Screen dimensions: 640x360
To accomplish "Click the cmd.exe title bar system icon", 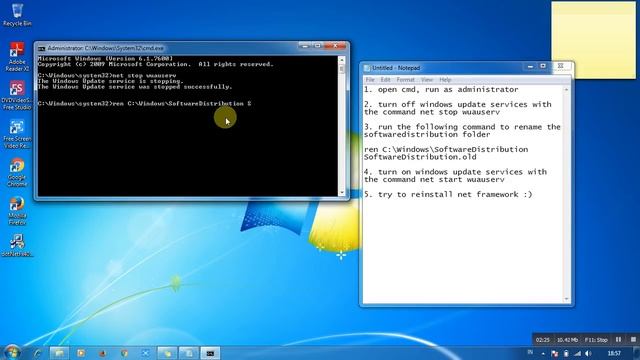I will point(41,49).
